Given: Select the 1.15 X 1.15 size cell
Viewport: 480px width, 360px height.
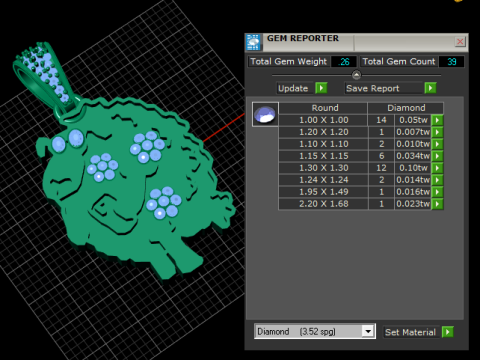Looking at the screenshot, I should [323, 156].
